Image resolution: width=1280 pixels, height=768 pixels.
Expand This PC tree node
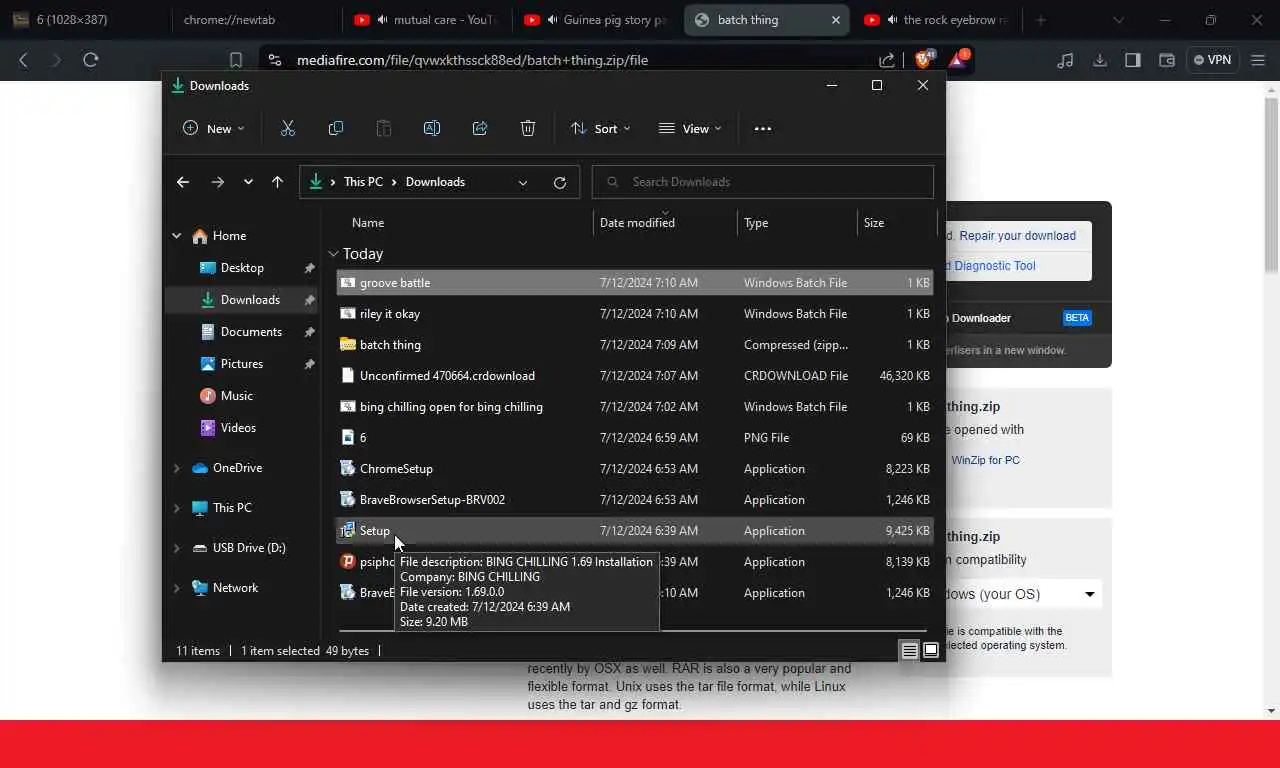(x=177, y=508)
